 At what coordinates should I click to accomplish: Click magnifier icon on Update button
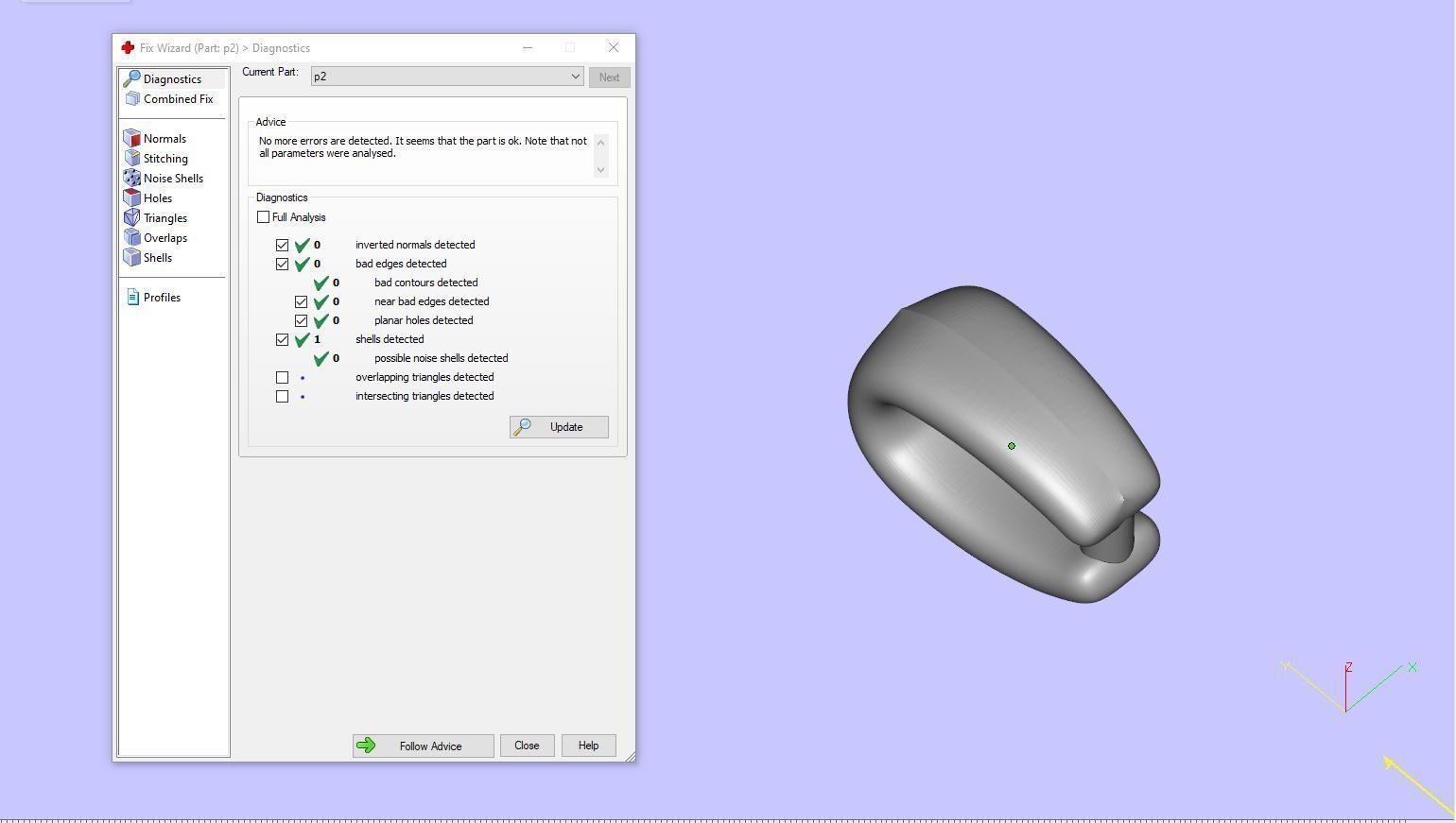522,427
